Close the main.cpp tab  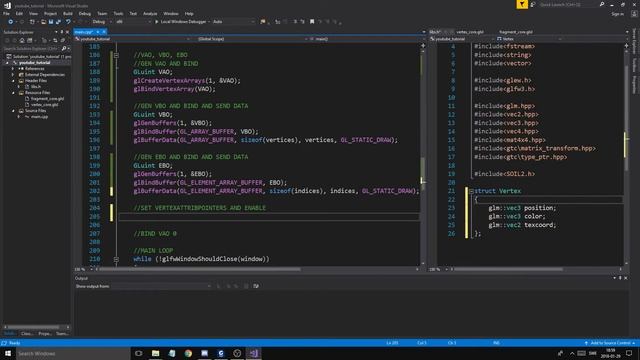tap(104, 32)
